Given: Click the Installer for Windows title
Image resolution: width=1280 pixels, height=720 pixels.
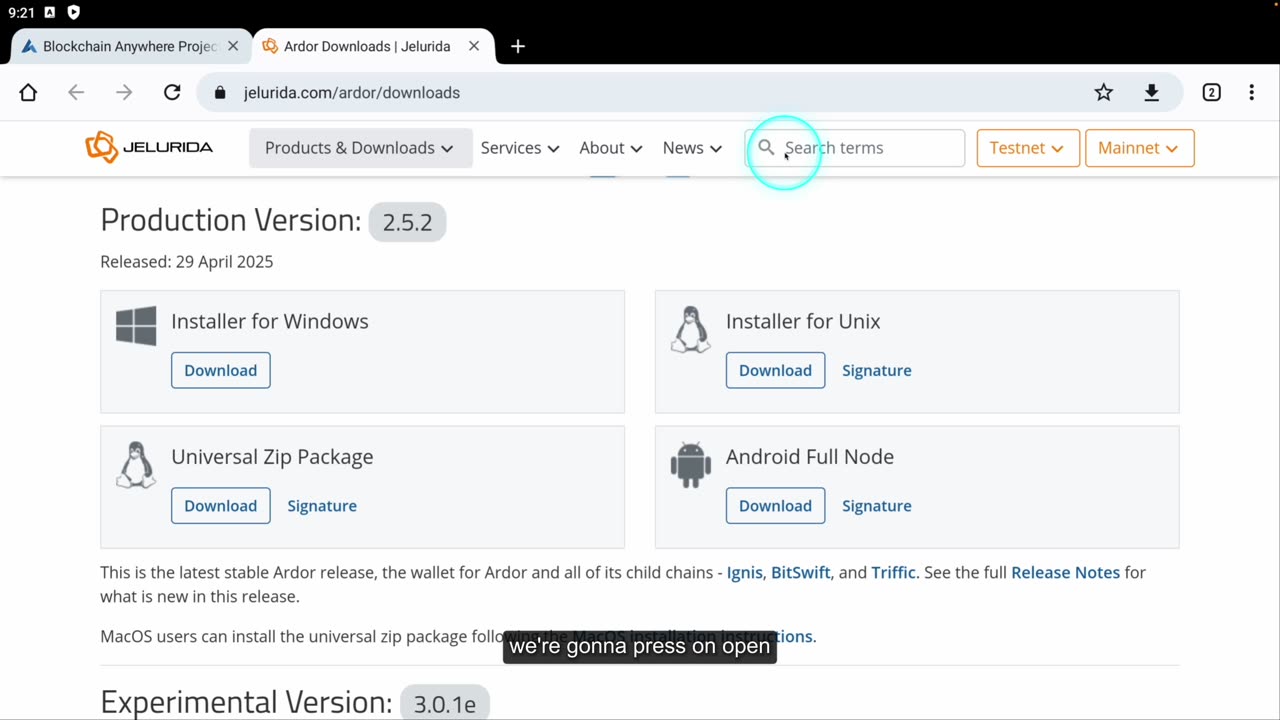Looking at the screenshot, I should (x=270, y=321).
